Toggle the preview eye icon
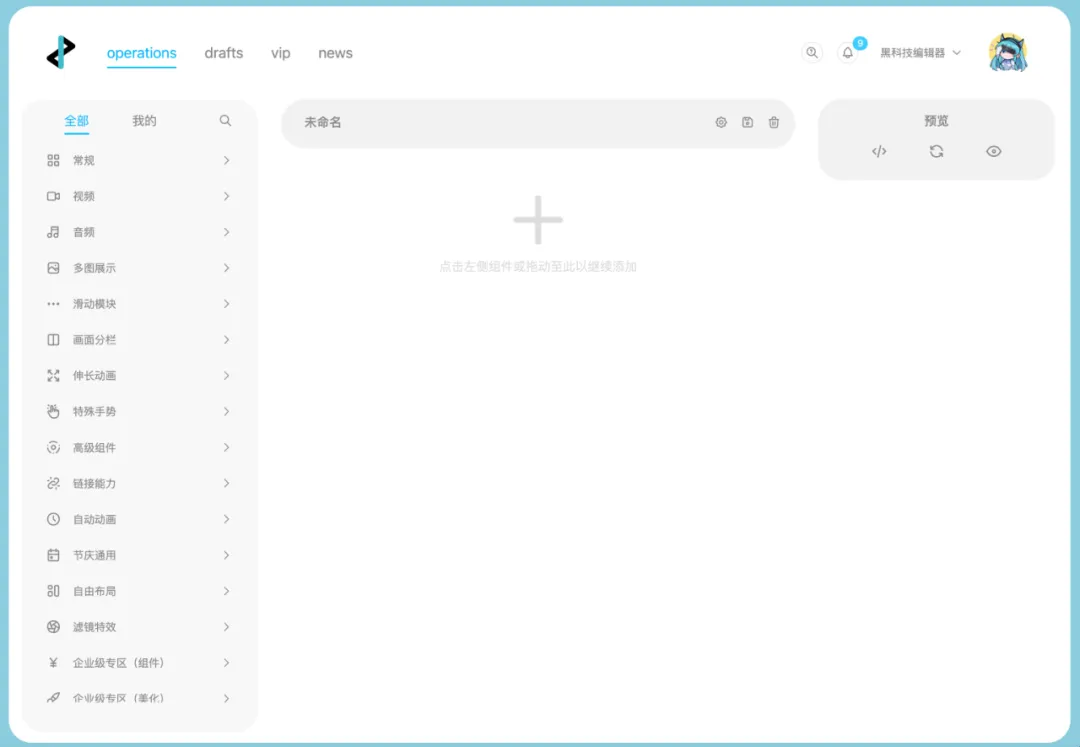This screenshot has height=747, width=1080. tap(993, 152)
